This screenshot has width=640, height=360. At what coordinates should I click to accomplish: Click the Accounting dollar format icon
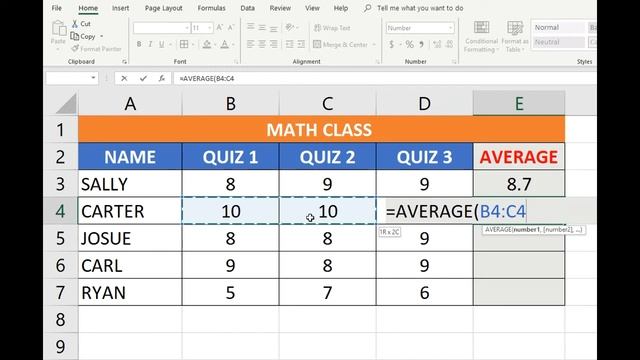coord(391,44)
